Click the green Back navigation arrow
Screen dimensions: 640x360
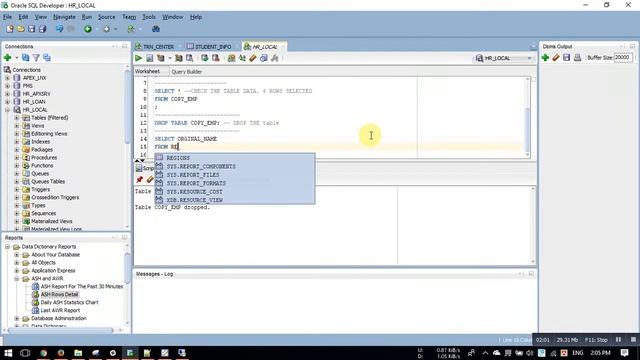tap(88, 29)
